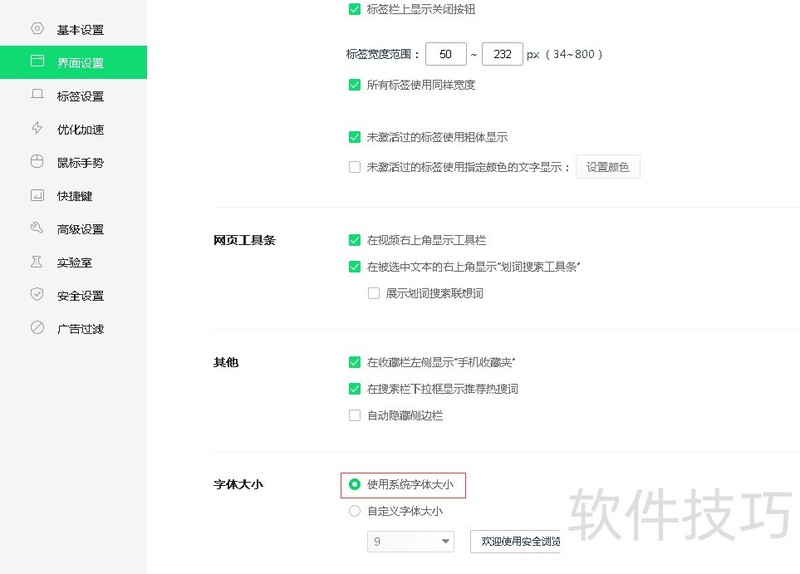The width and height of the screenshot is (800, 574).
Task: Enable 展示划词搜索联想词 checkbox
Action: (x=373, y=294)
